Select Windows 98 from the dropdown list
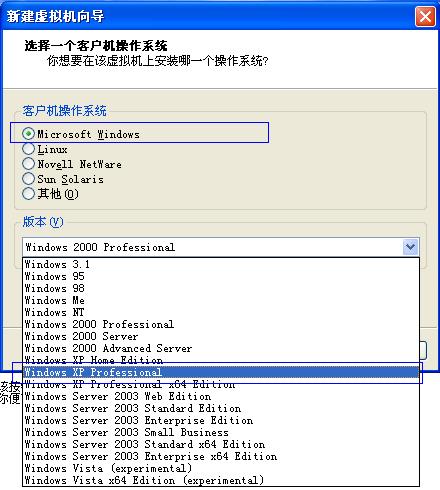Image resolution: width=440 pixels, height=490 pixels. coord(221,288)
